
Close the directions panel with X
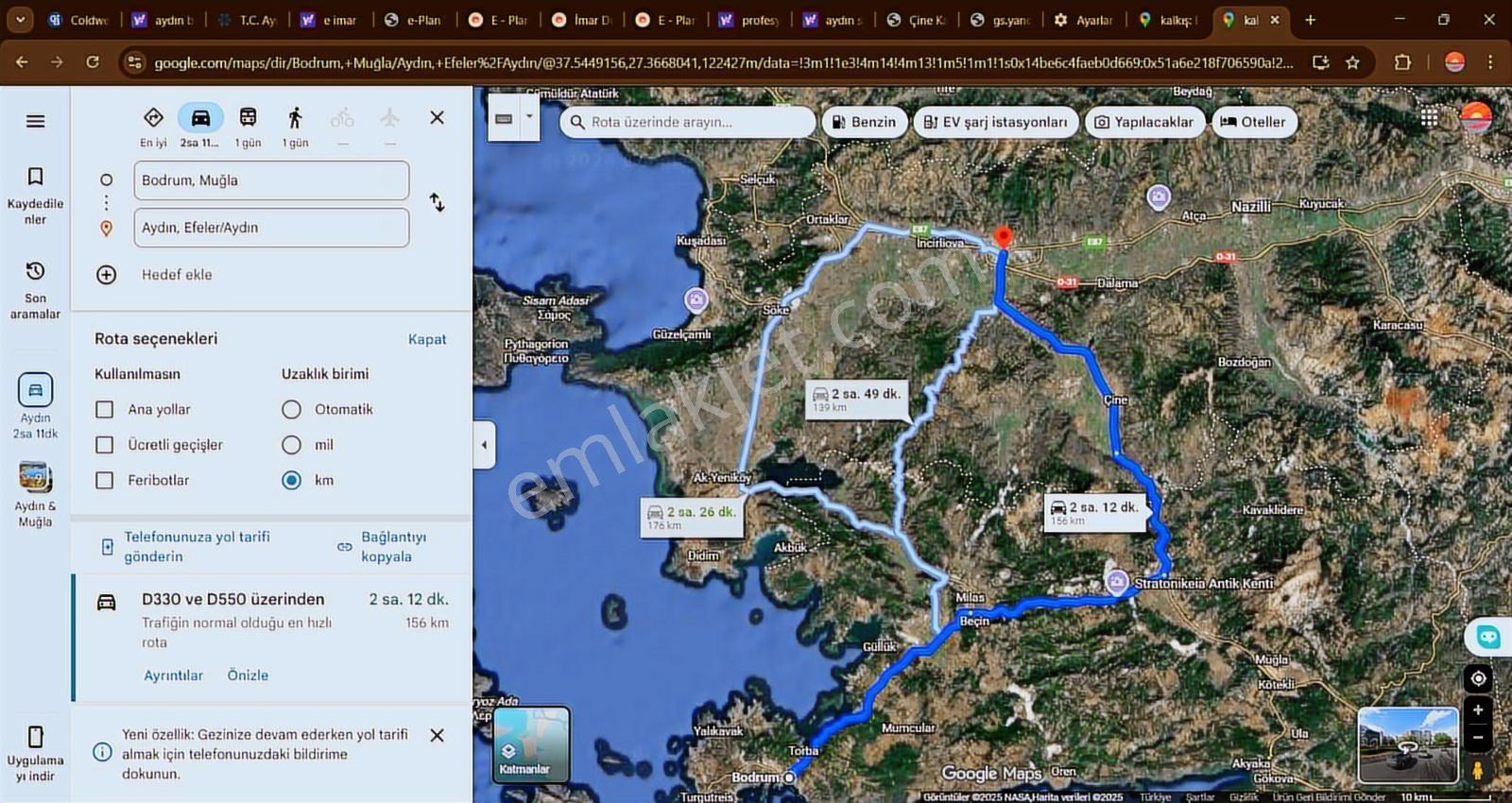437,117
